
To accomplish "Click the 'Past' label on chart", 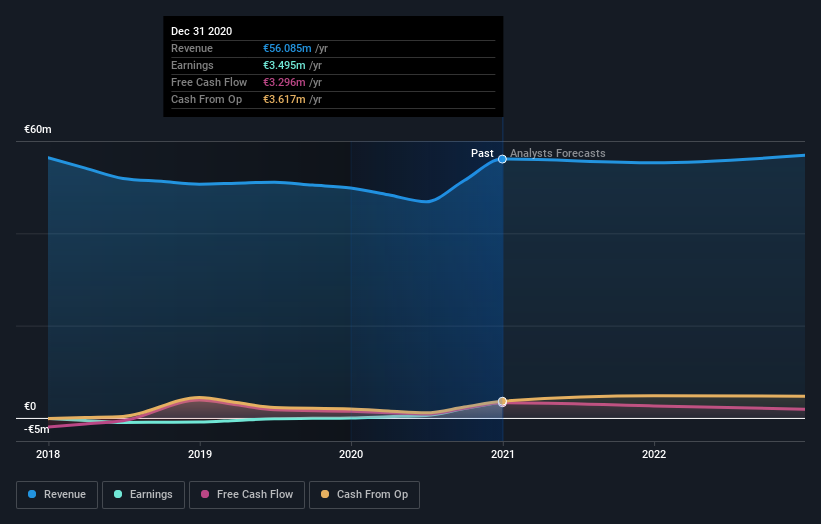I will (482, 153).
